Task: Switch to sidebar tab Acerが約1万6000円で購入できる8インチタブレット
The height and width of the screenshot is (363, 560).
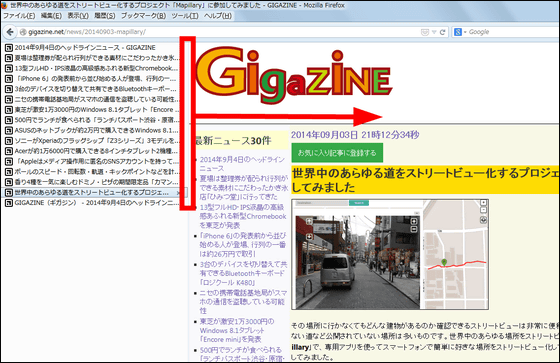Action: click(92, 151)
